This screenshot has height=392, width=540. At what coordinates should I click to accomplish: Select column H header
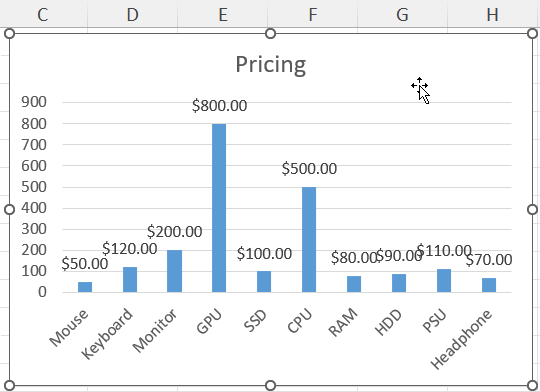(x=492, y=15)
